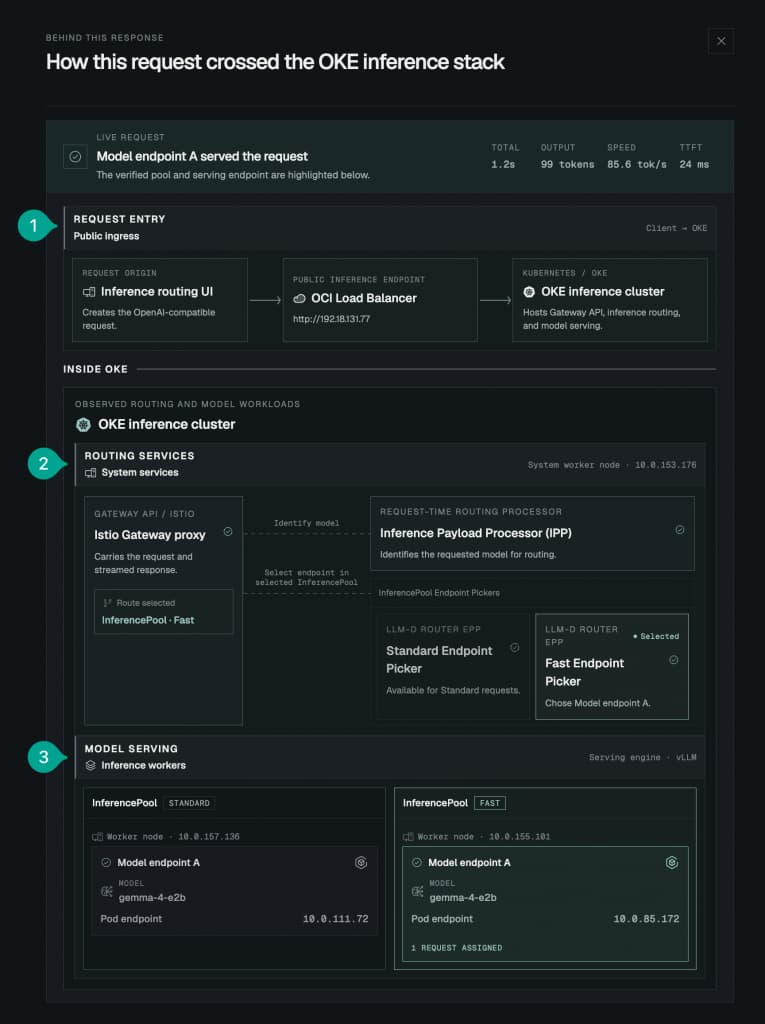This screenshot has width=765, height=1024.
Task: Click the InferencePool · Fast route link
Action: point(148,620)
